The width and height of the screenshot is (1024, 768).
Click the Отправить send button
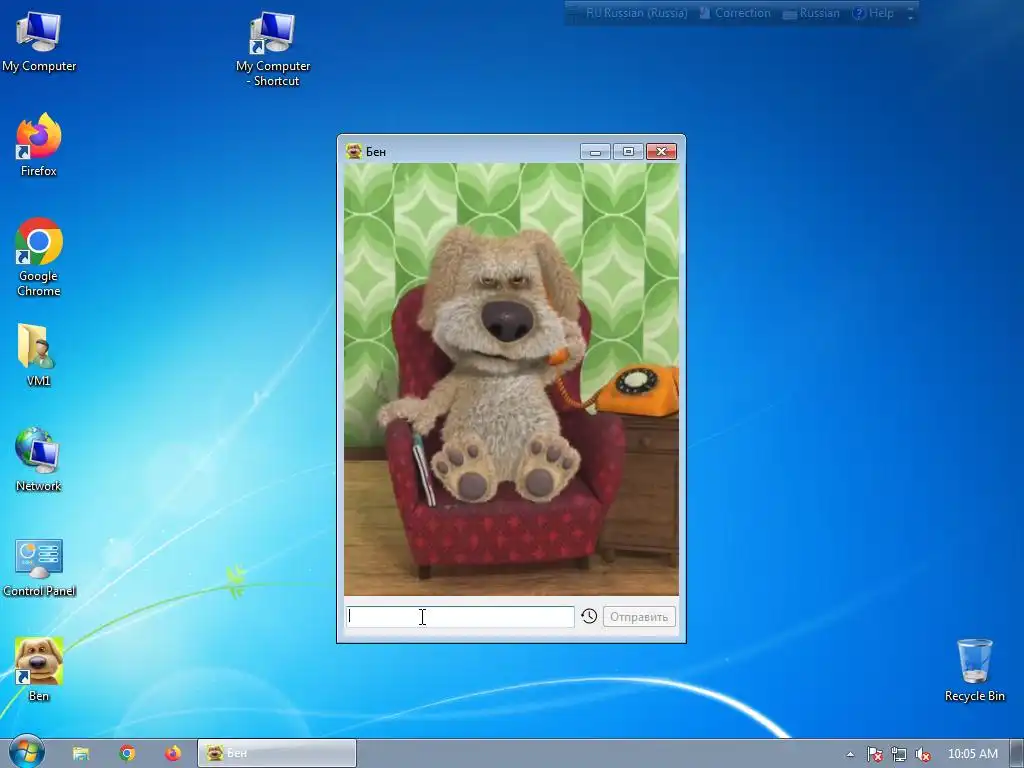click(639, 616)
